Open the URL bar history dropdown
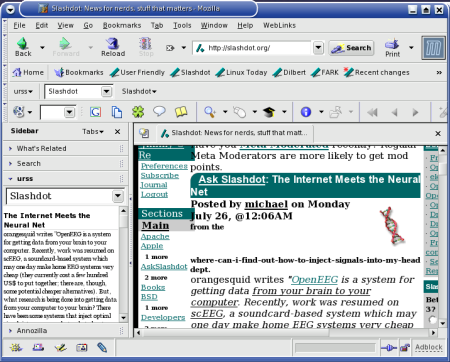Image resolution: width=450 pixels, height=362 pixels. tap(318, 48)
